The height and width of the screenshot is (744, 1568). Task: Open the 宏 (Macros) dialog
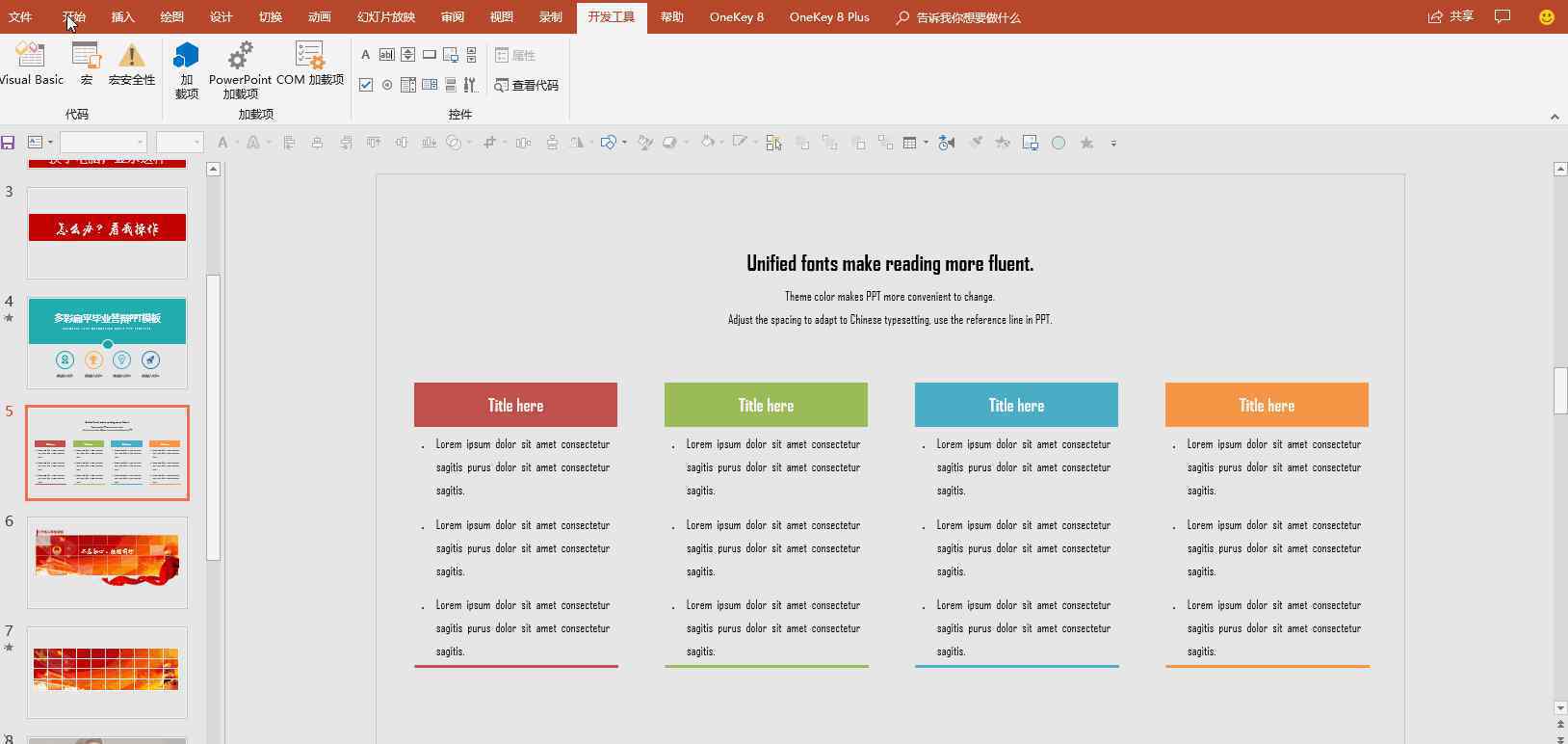[87, 64]
